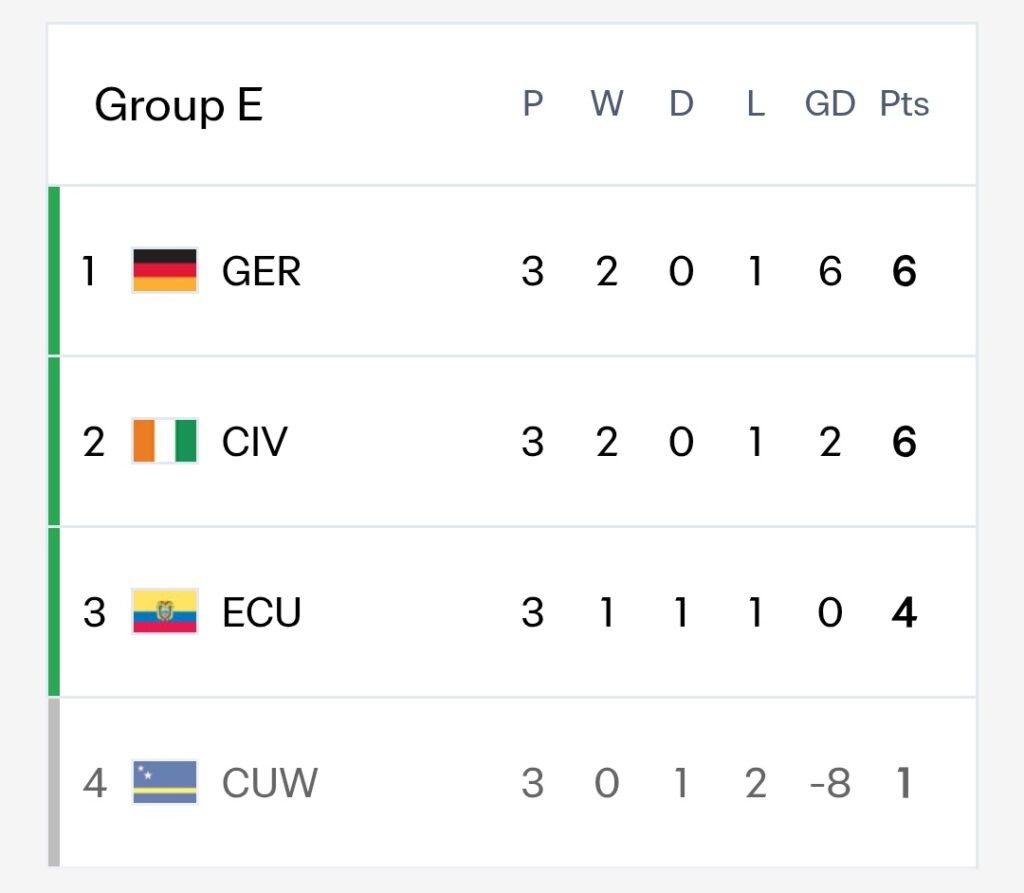Click the Group E heading
Screen dimensions: 1024x893
pos(179,105)
